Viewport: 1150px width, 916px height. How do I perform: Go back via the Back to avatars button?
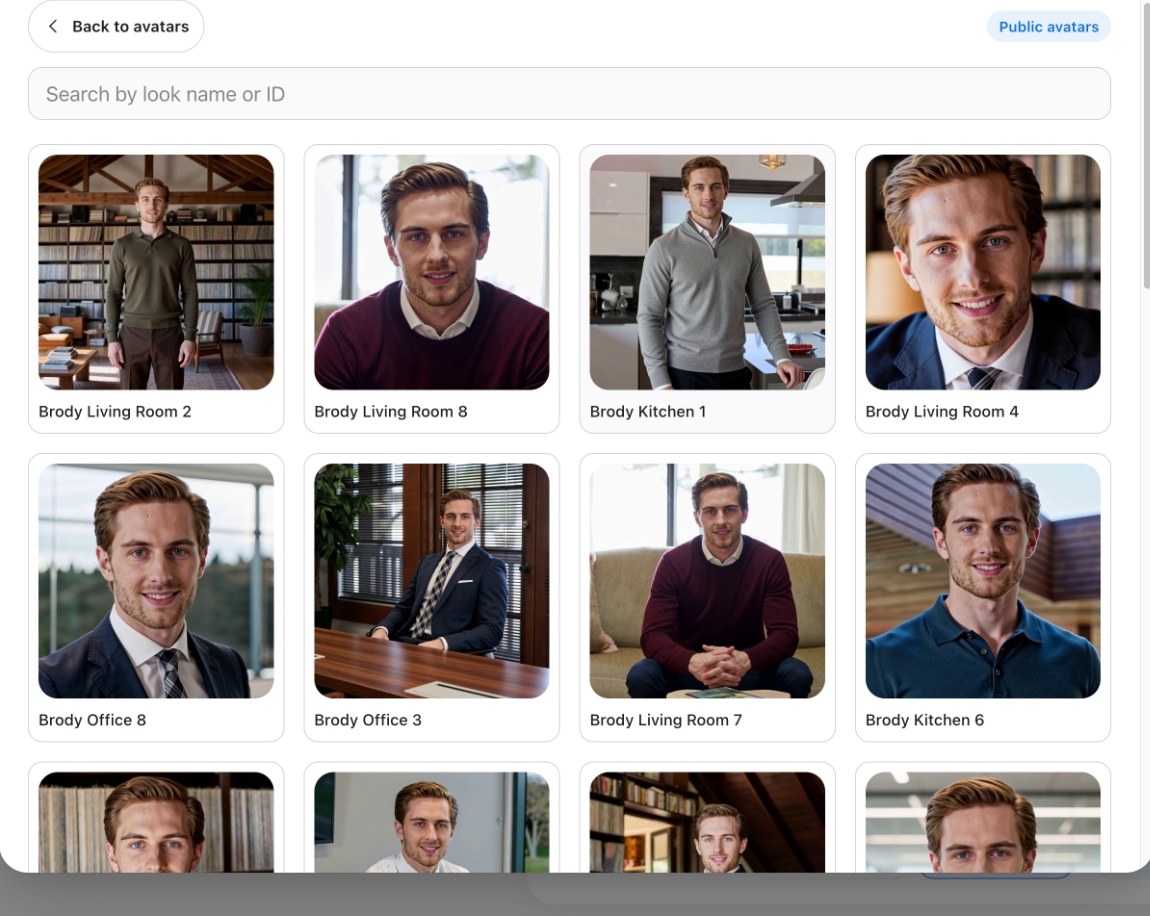pos(116,26)
